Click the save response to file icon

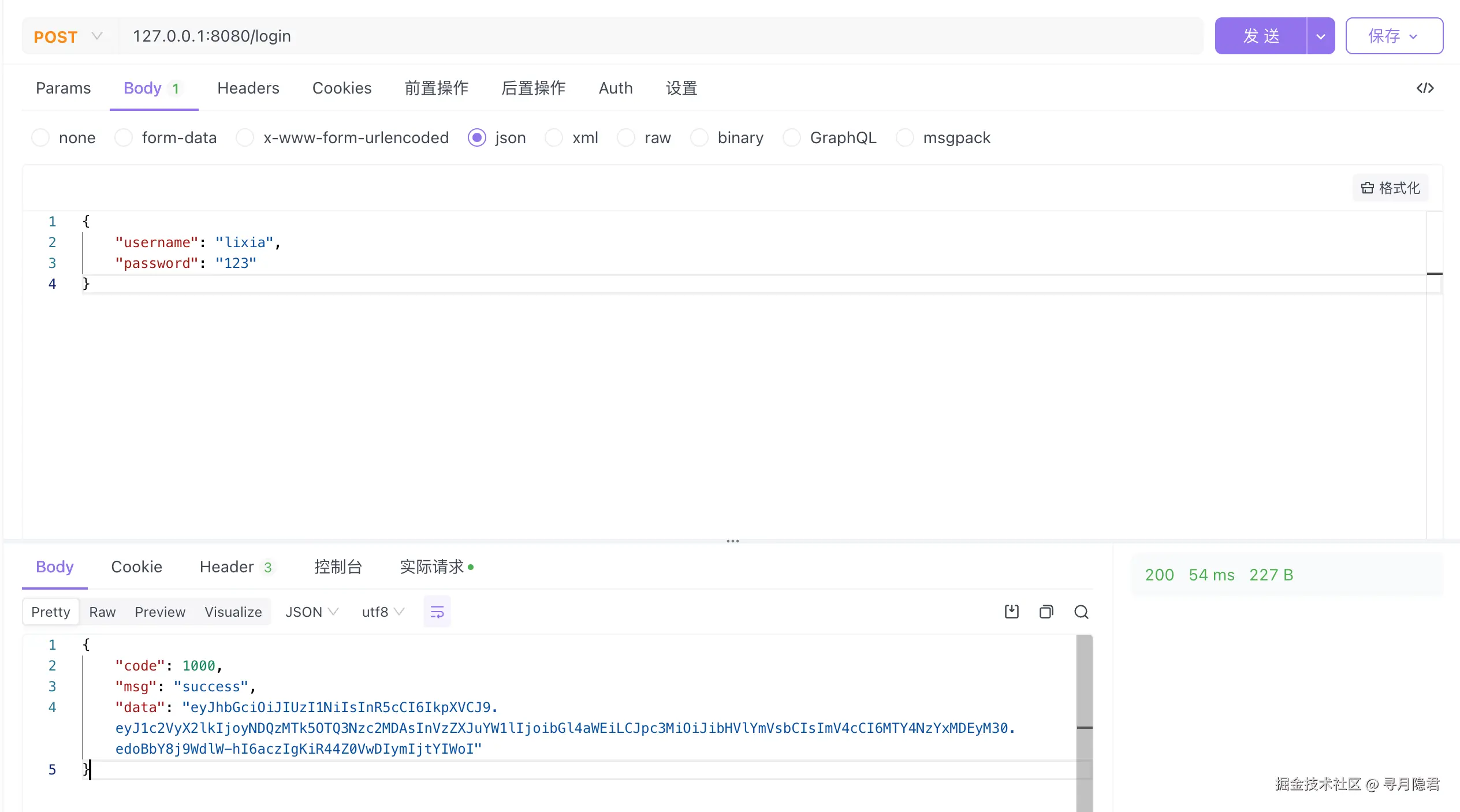[x=1011, y=612]
